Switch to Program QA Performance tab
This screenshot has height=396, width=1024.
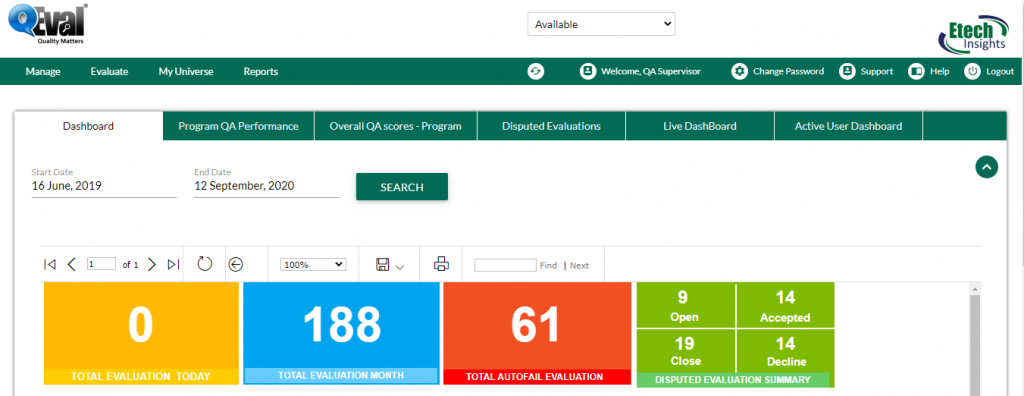tap(238, 126)
